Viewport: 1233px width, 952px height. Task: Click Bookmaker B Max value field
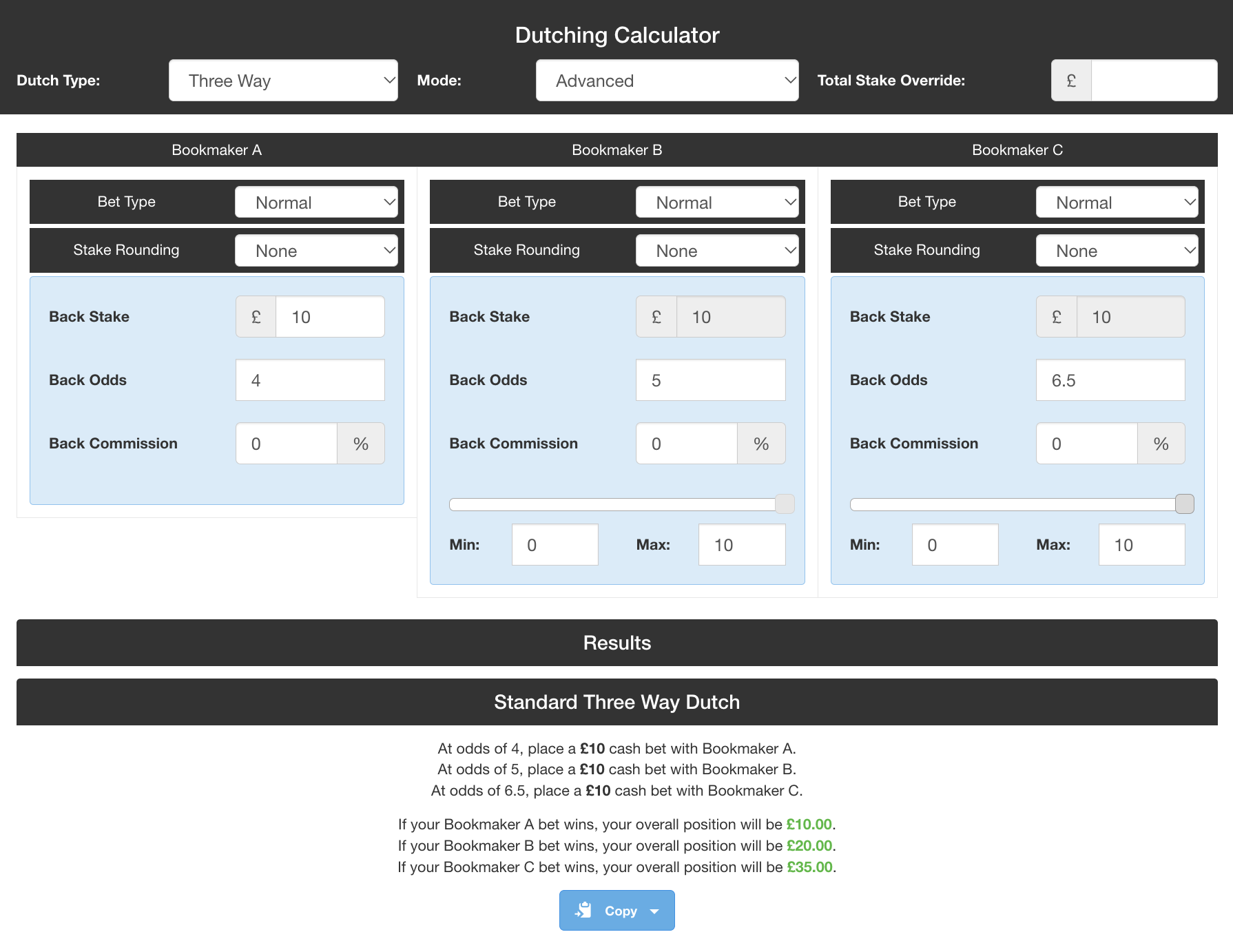coord(742,545)
